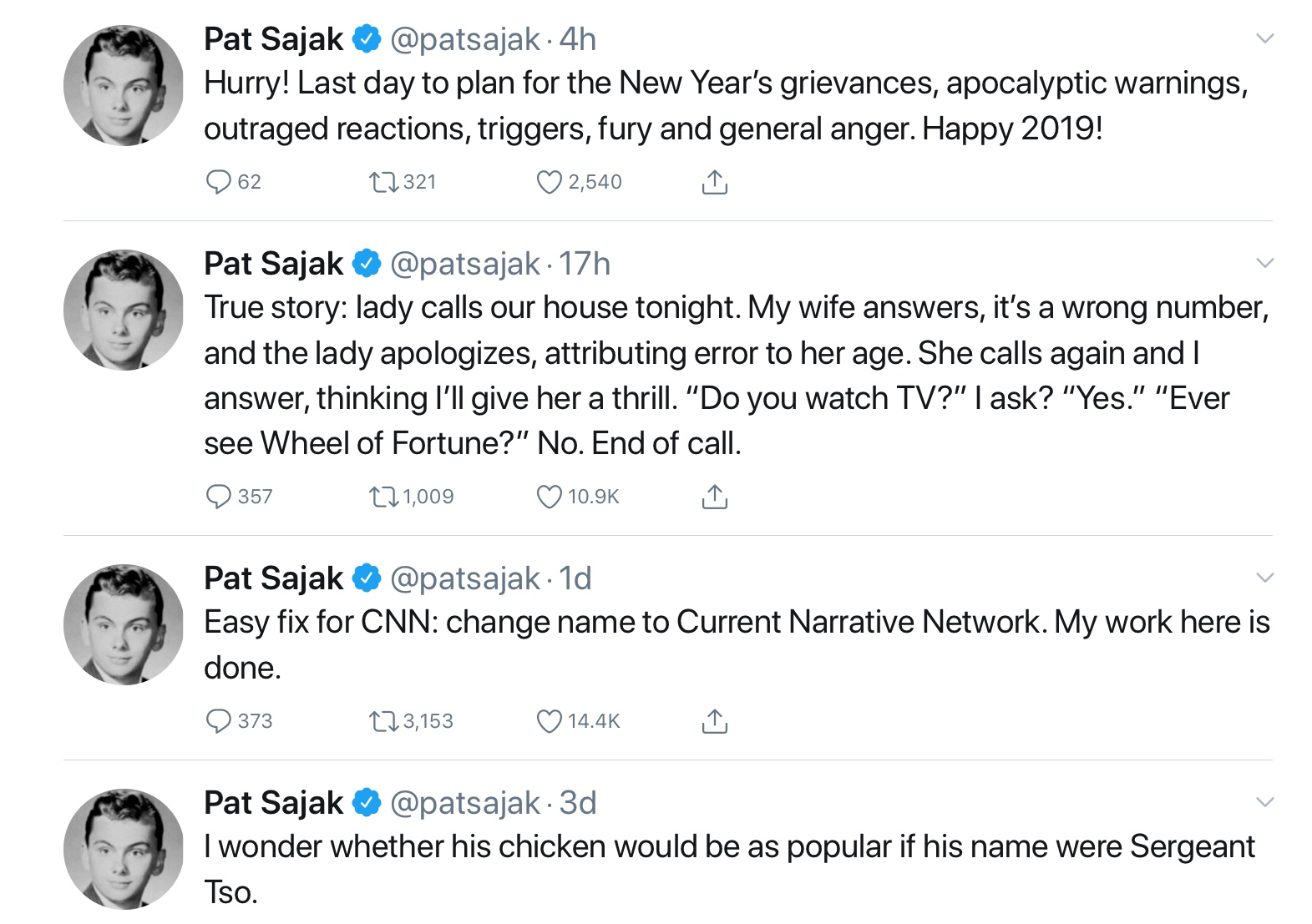Retweet the Current Narrative Network tweet
The image size is (1312, 924).
pos(384,721)
